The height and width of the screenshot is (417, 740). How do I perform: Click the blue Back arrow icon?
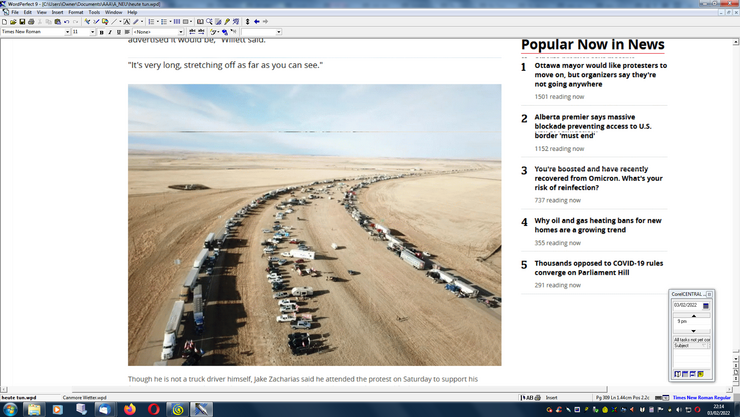[x=256, y=22]
